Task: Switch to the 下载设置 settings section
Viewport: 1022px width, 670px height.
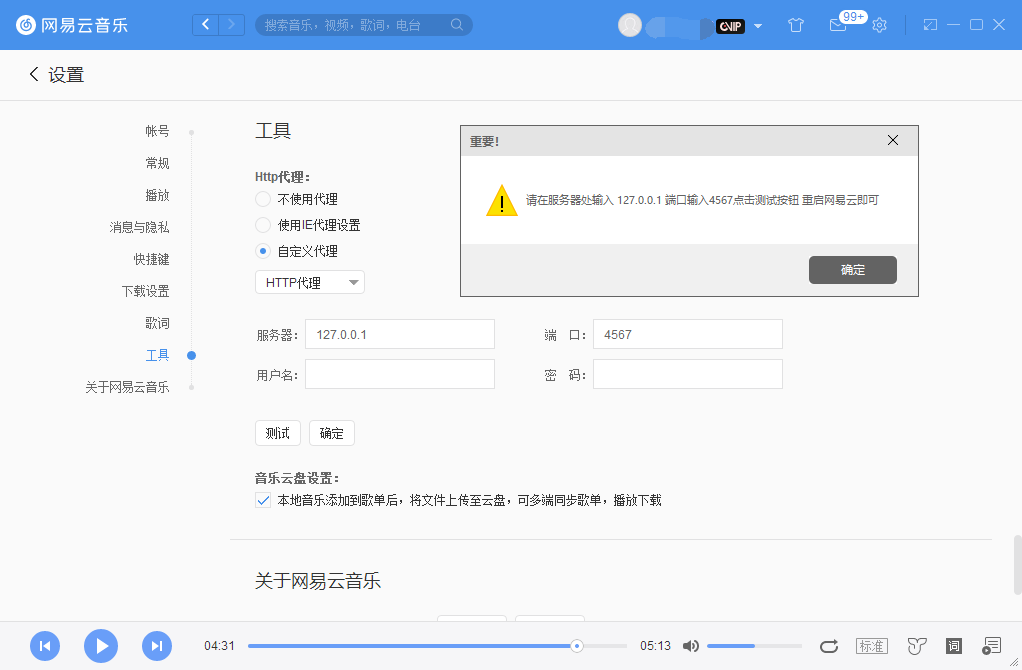Action: 147,290
